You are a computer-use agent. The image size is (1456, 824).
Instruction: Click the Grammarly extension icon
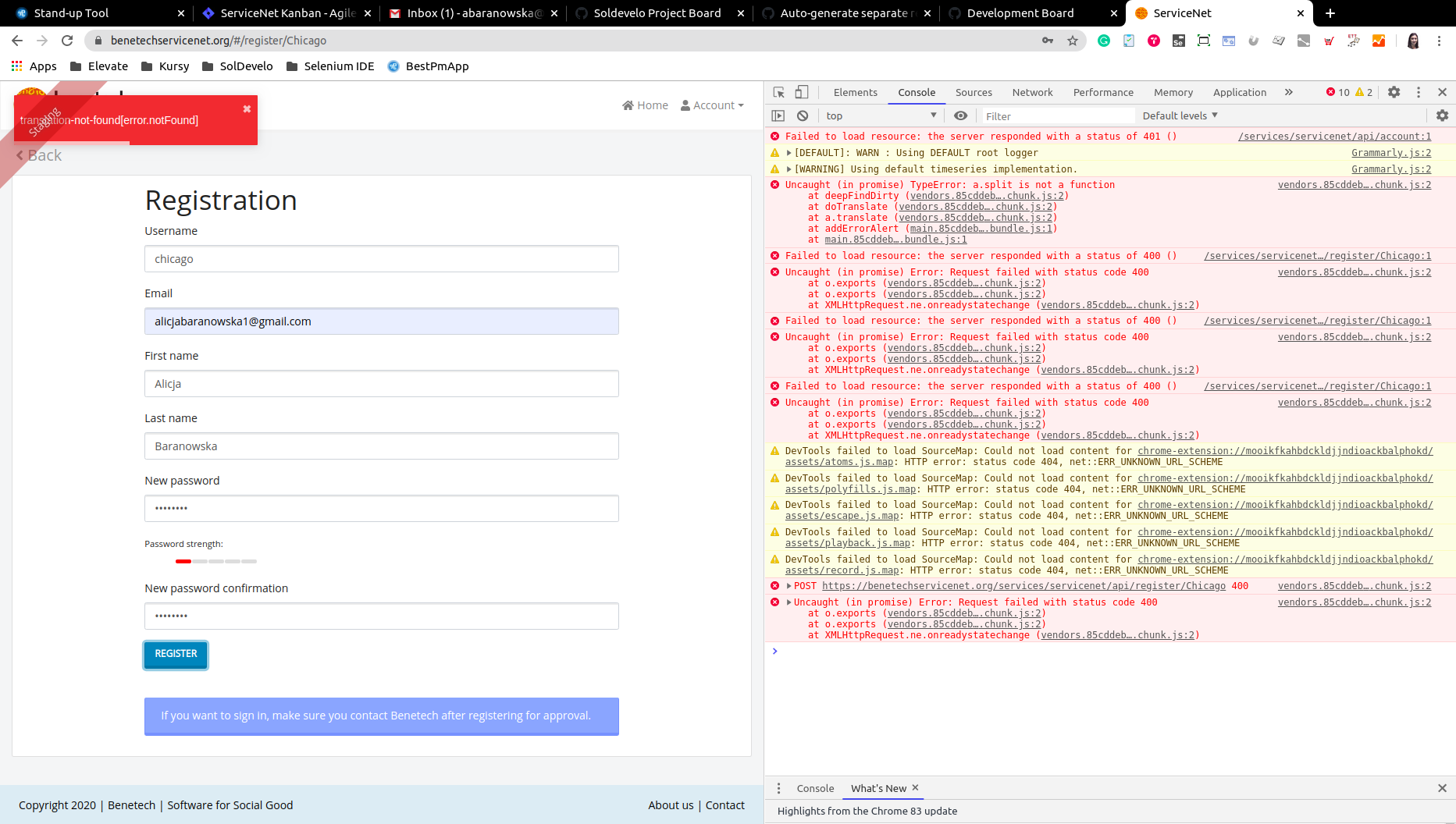(x=1104, y=40)
